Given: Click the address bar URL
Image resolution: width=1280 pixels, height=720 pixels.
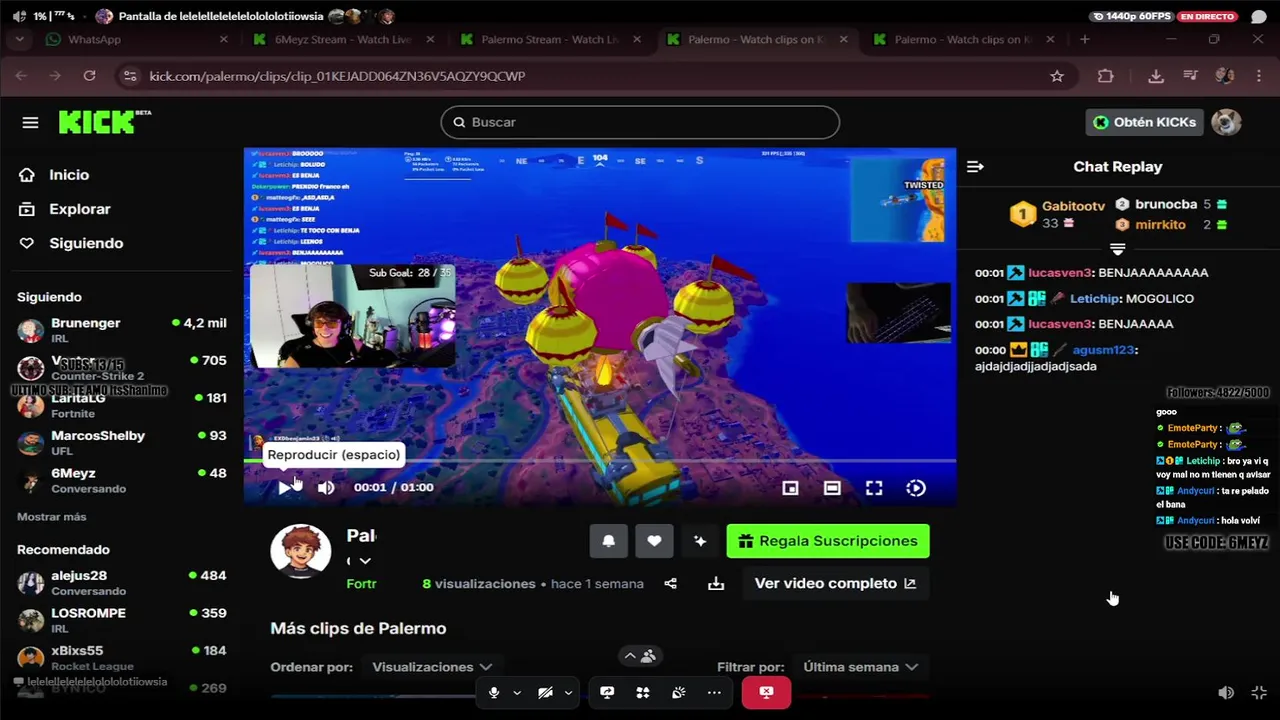Looking at the screenshot, I should 337,76.
